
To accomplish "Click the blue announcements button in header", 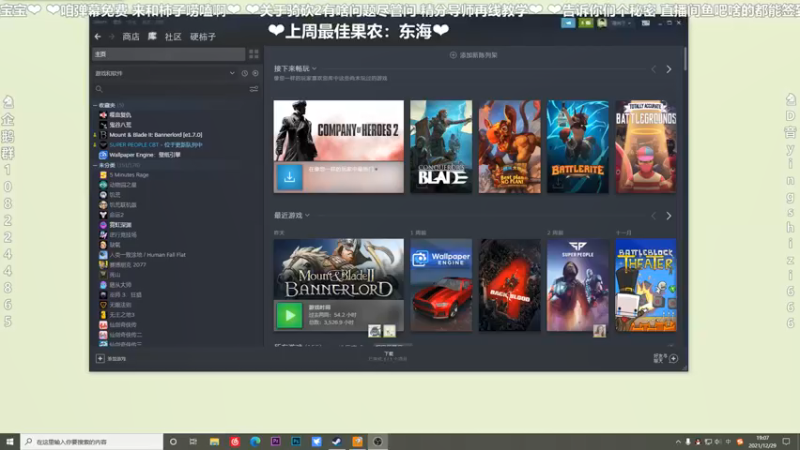I will pos(568,23).
